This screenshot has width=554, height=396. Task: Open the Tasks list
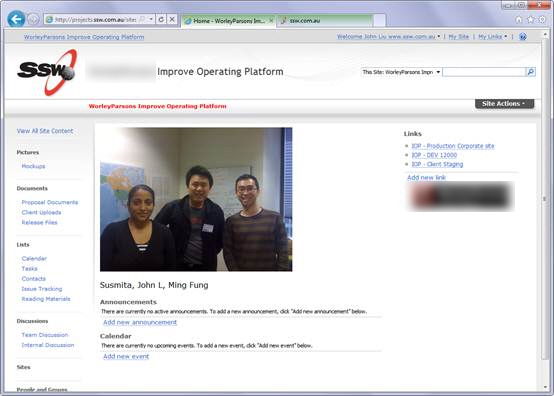(29, 268)
